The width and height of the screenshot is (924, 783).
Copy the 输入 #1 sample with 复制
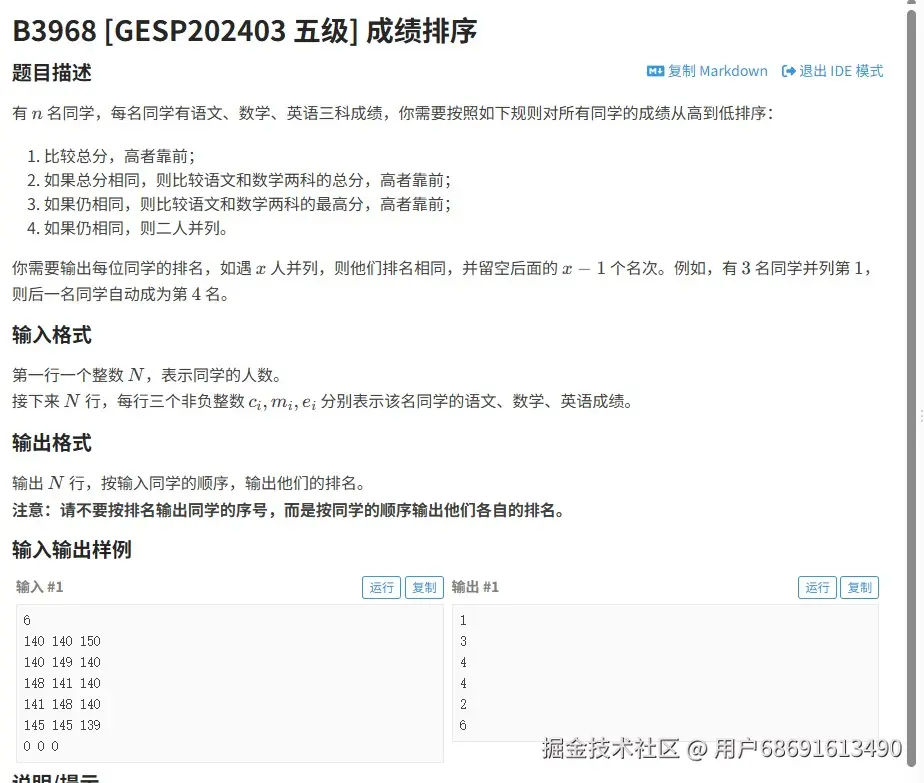click(x=424, y=587)
